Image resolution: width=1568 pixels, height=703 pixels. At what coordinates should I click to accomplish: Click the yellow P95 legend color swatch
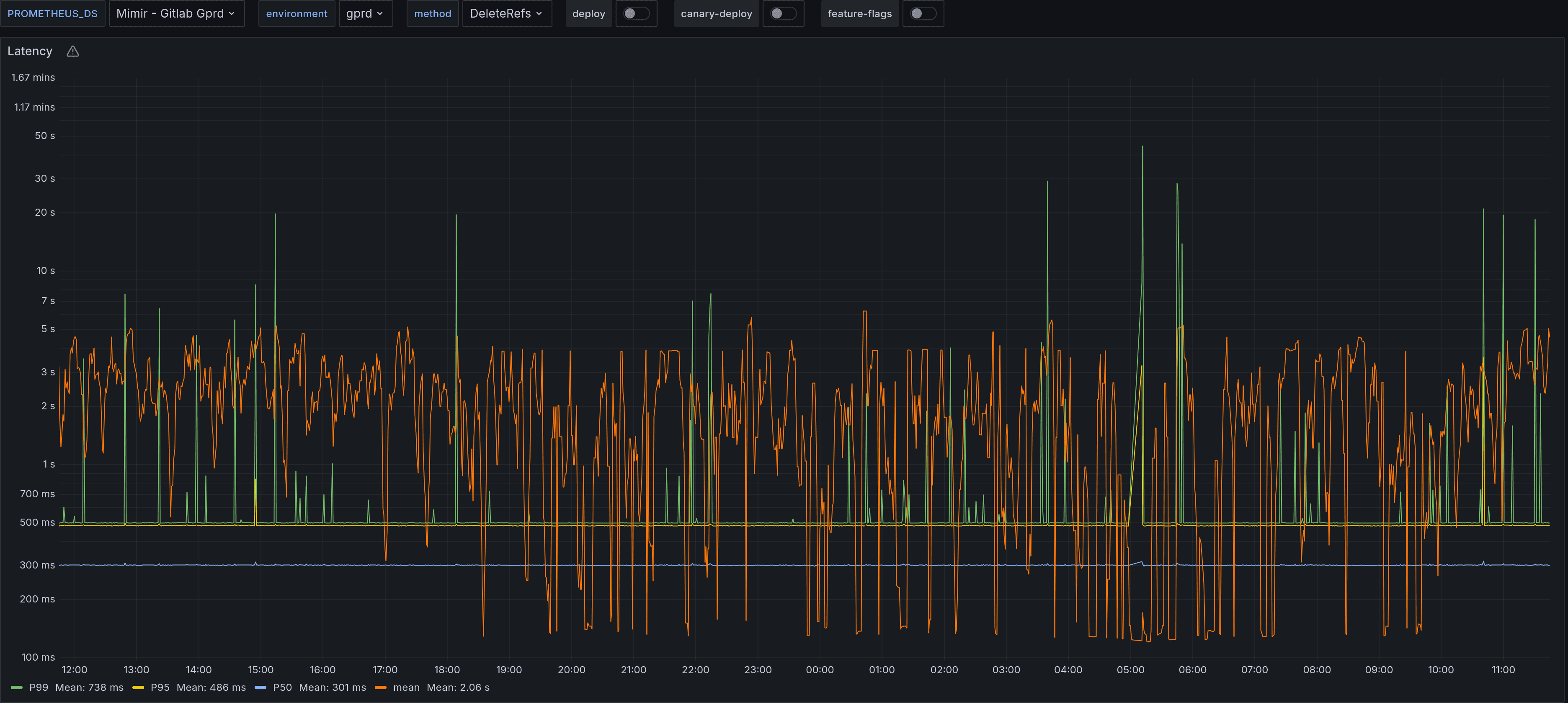coord(138,688)
